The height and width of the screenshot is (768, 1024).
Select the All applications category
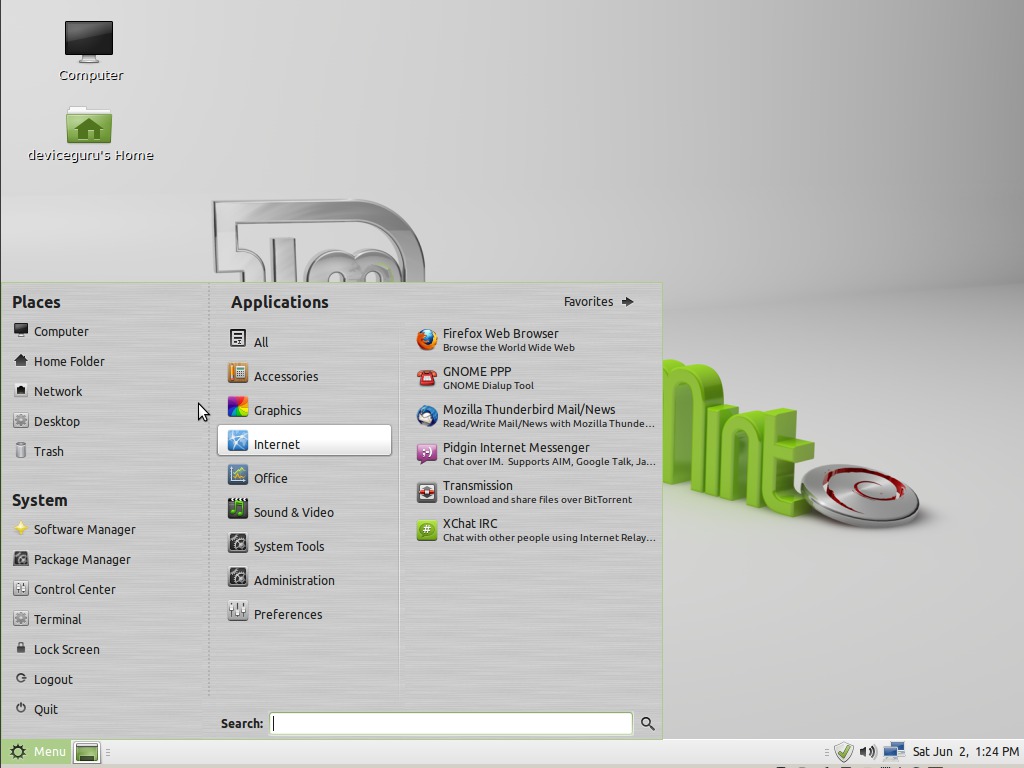pos(304,341)
